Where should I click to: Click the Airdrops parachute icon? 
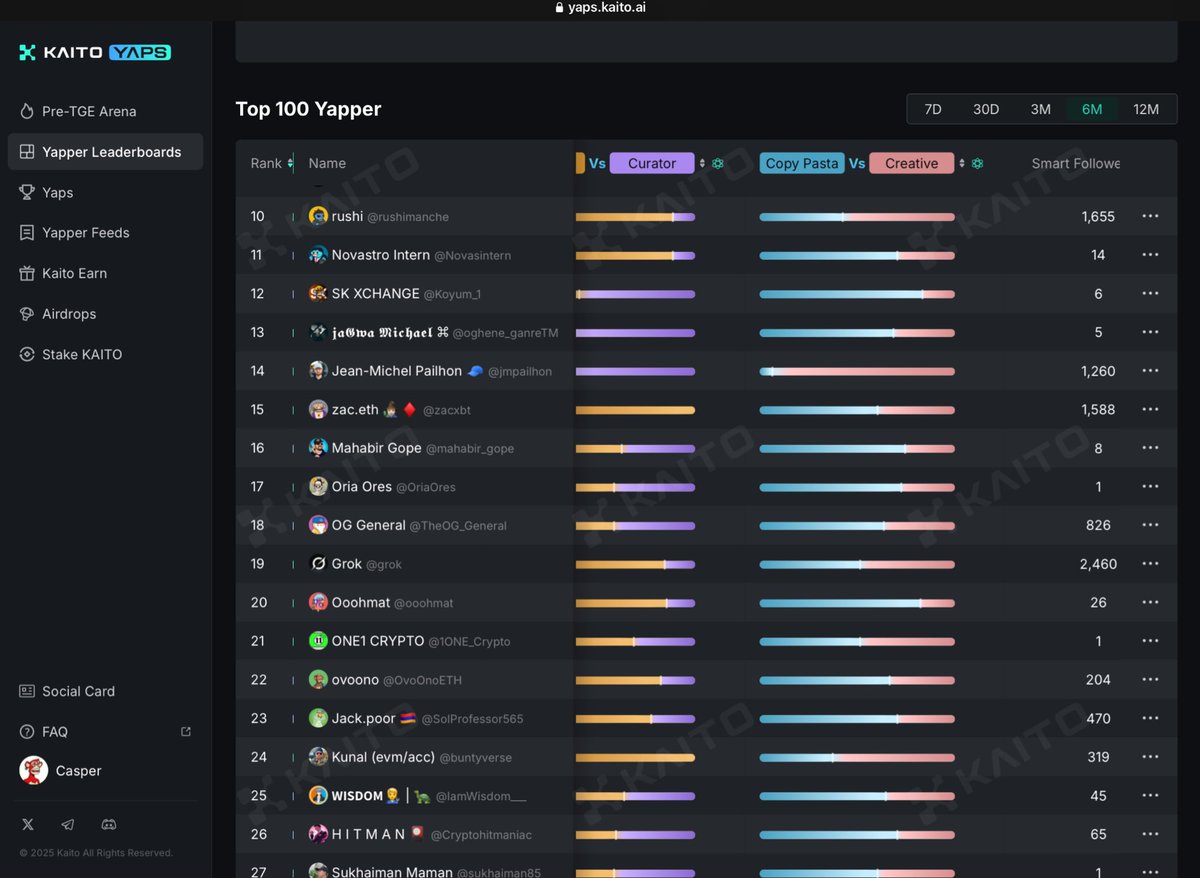tap(27, 314)
